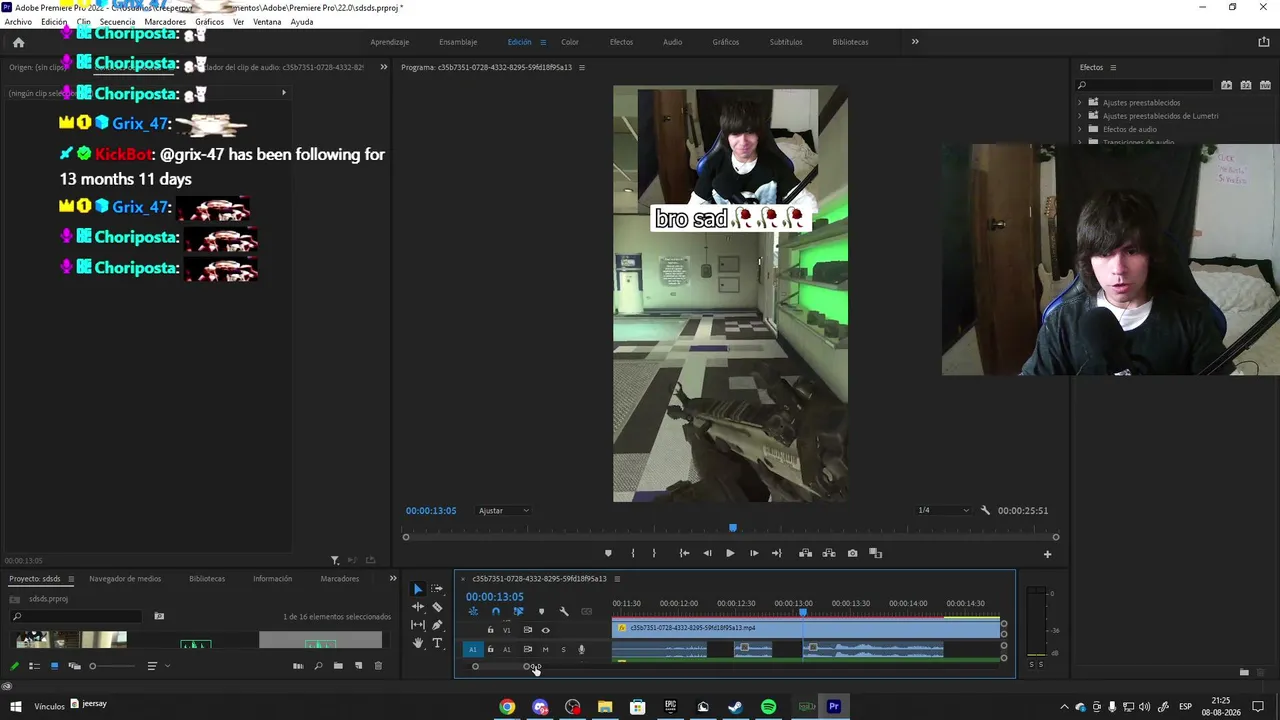
Task: Export frame with the camera icon
Action: [x=852, y=553]
